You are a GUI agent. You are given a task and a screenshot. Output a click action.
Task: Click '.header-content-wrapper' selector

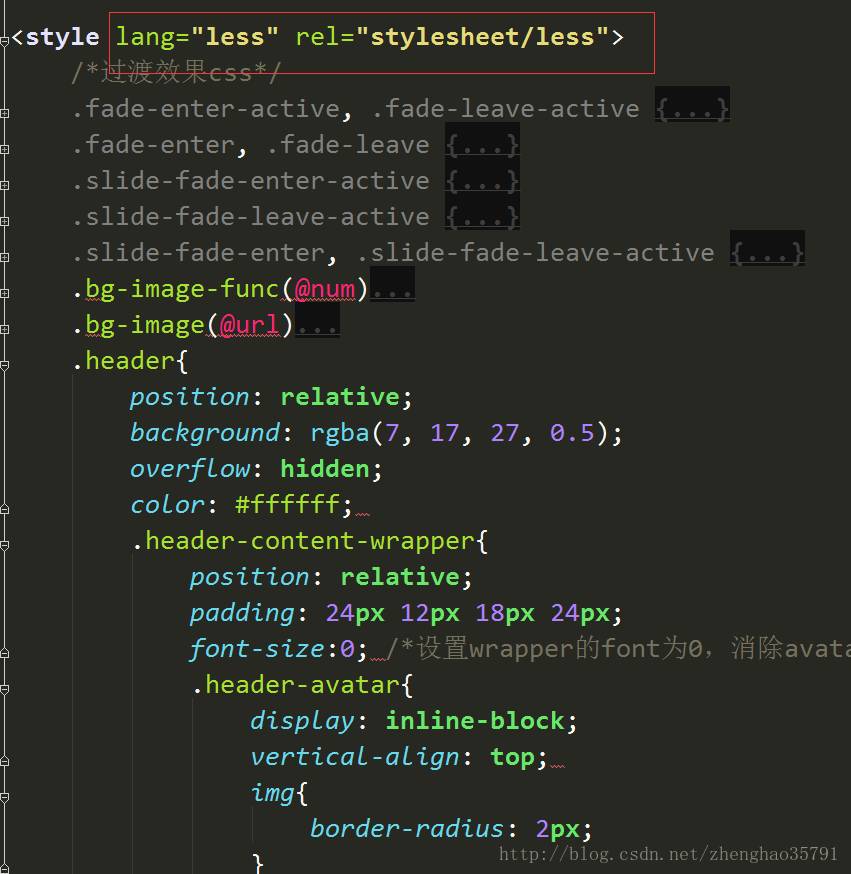[304, 541]
